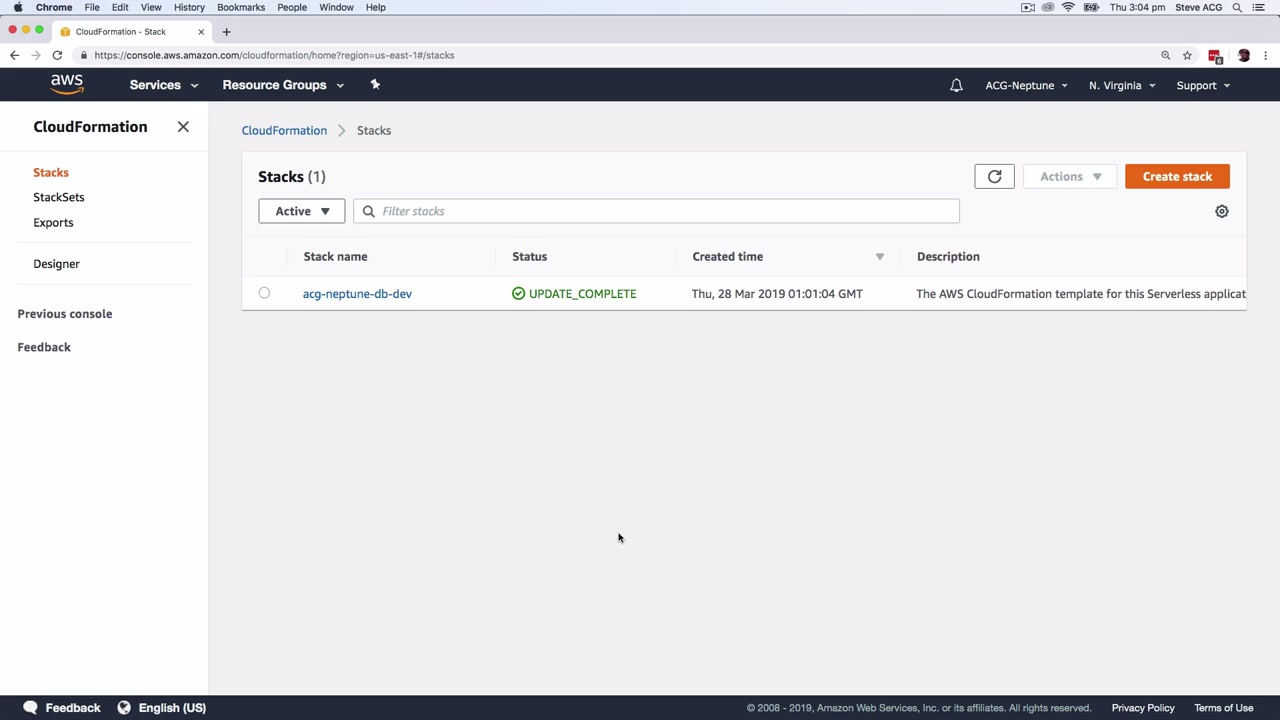Click the English (US) language selector

coord(172,708)
